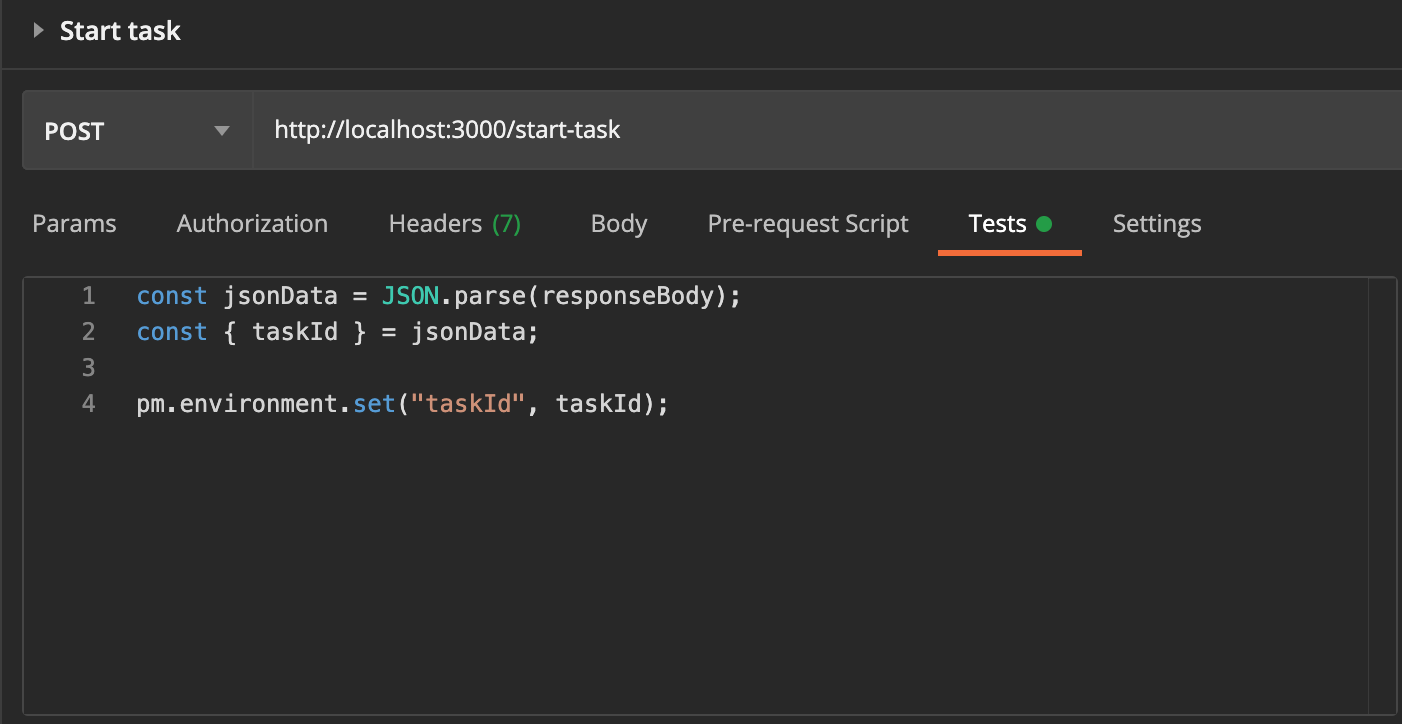Select the currently active Tests tab
Image resolution: width=1402 pixels, height=724 pixels.
pyautogui.click(x=997, y=223)
